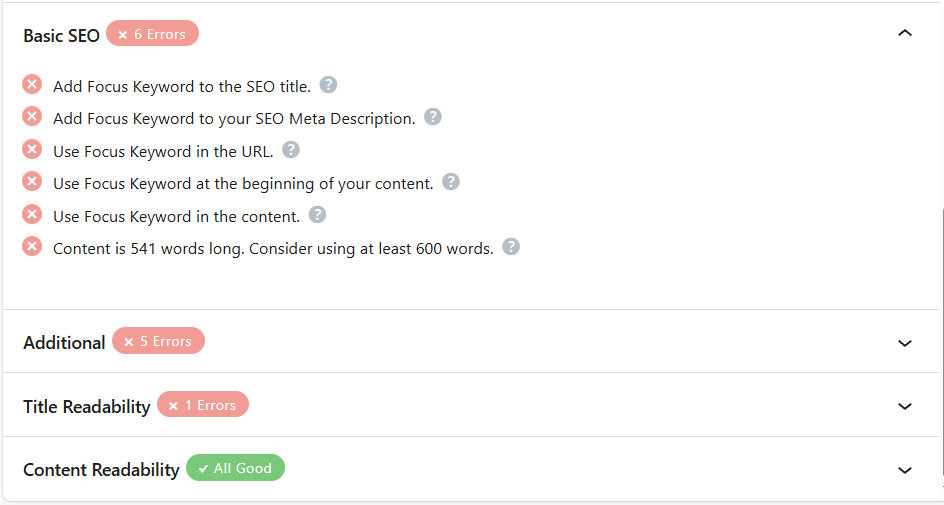Click error icon beside URL keyword item
Viewport: 944px width, 505px height.
click(x=32, y=150)
